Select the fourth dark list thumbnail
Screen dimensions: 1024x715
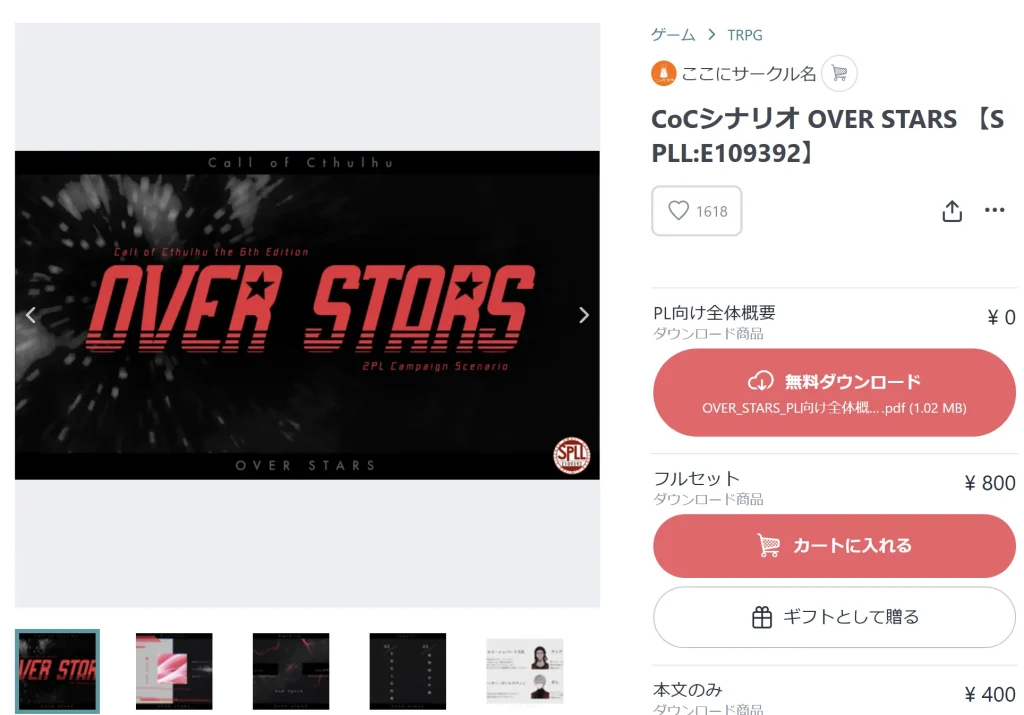(x=408, y=671)
